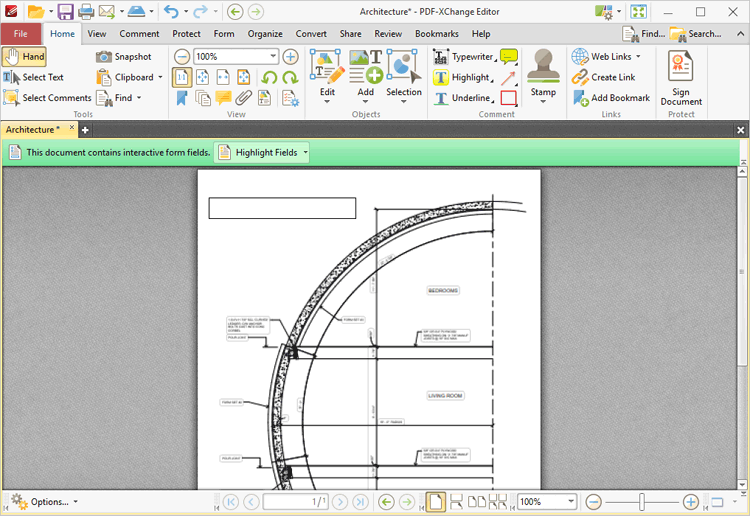Choose the red rectangle shape tool

click(508, 98)
